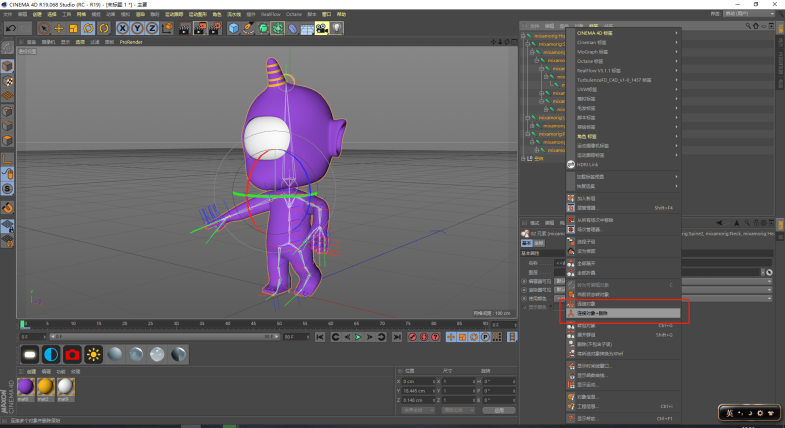The image size is (785, 428).
Task: Select the Move tool in top toolbar
Action: pos(58,28)
